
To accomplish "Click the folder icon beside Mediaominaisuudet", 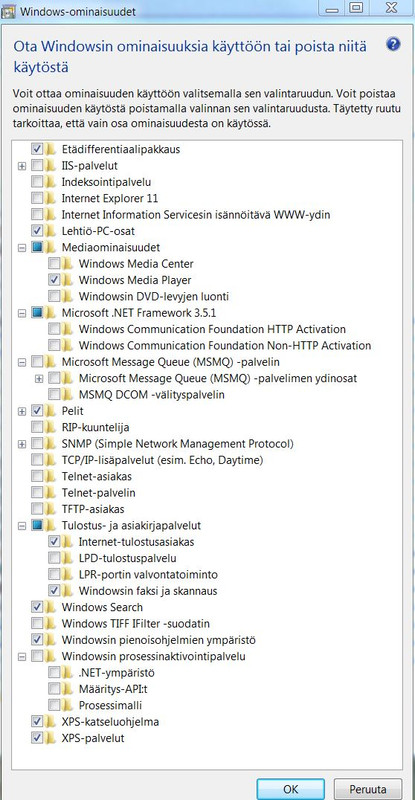I will (50, 247).
